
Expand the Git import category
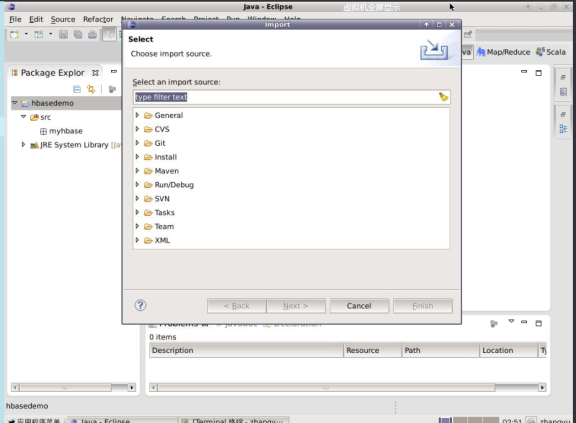(137, 143)
